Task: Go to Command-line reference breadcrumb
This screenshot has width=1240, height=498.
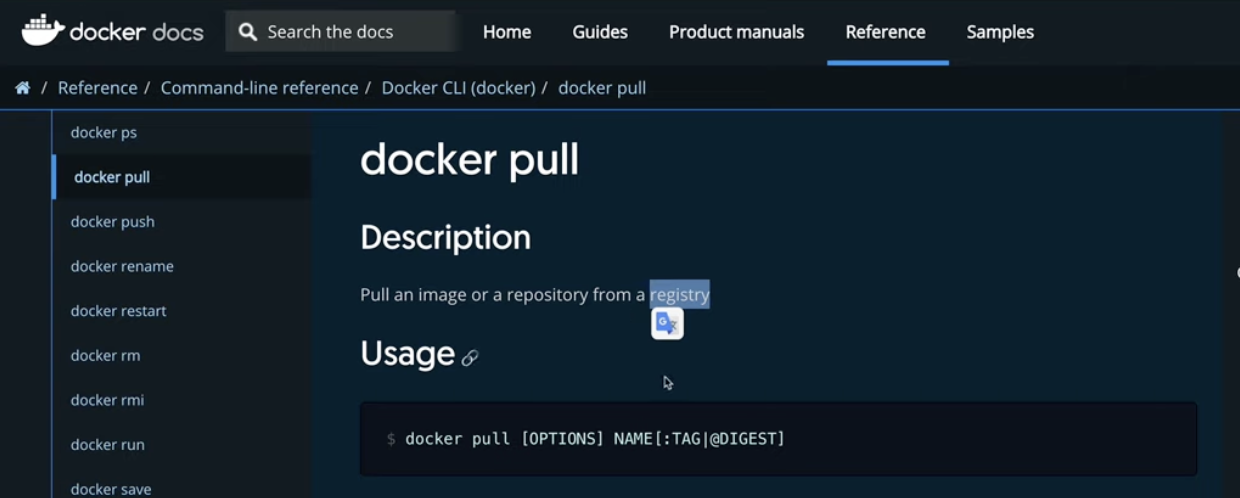Action: tap(259, 88)
